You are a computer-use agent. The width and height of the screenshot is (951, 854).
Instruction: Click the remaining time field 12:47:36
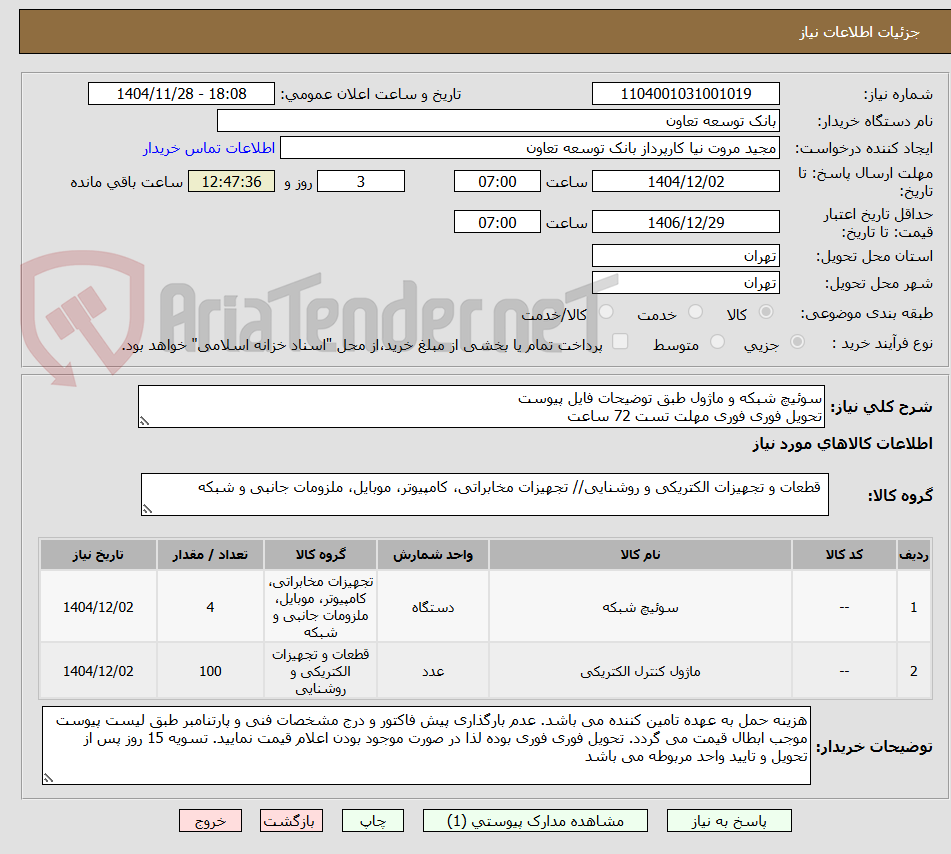point(231,181)
